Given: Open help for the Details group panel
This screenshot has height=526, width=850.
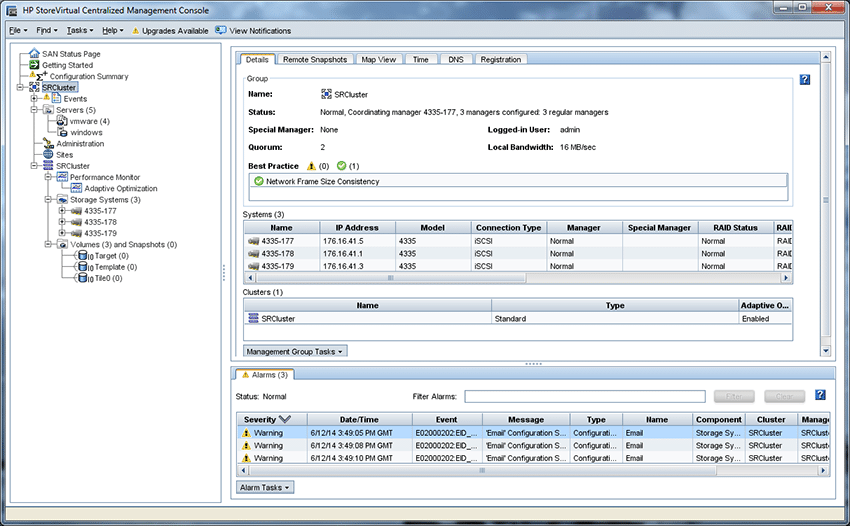Looking at the screenshot, I should [x=805, y=80].
